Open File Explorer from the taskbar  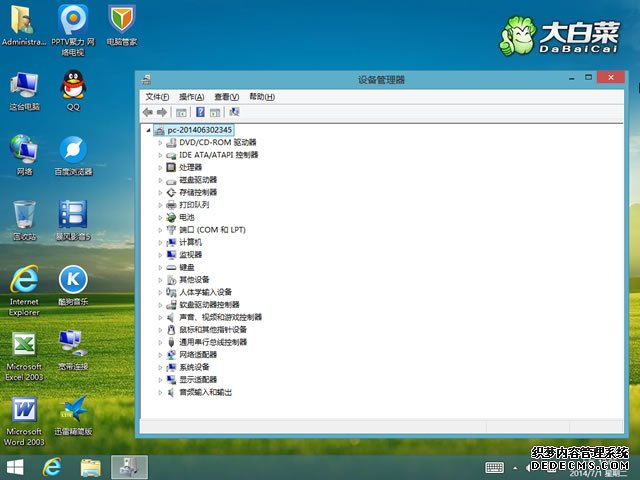point(91,468)
